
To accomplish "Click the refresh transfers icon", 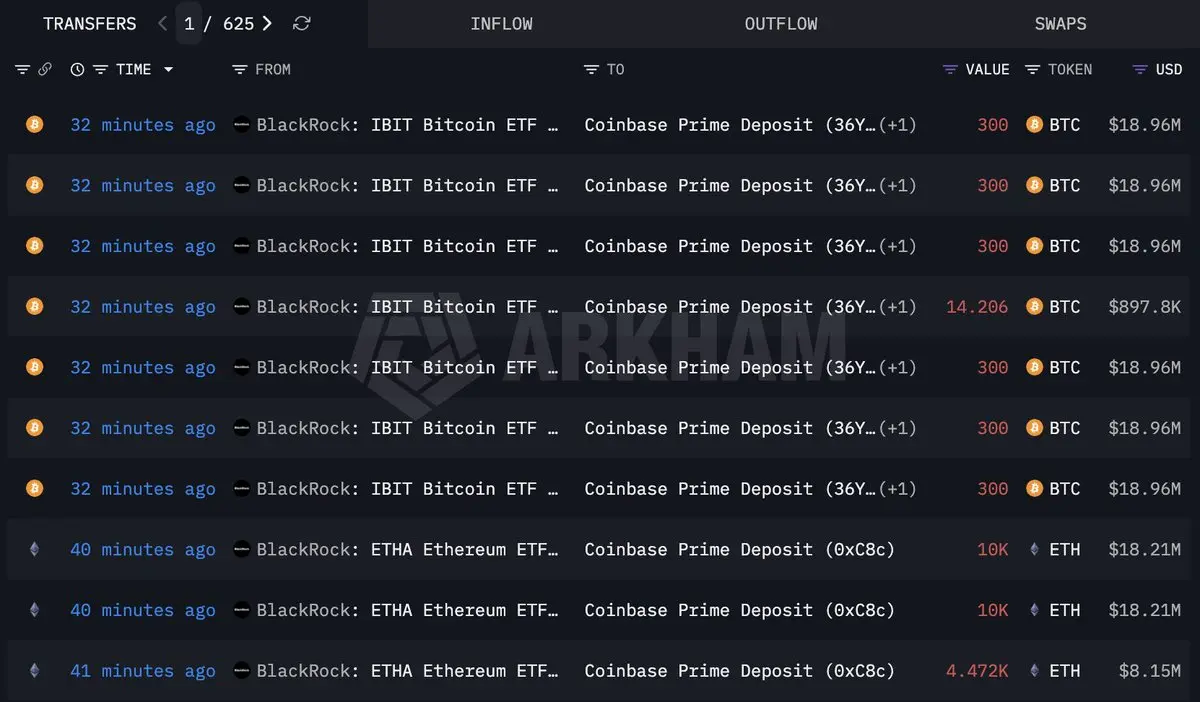I will click(x=301, y=23).
